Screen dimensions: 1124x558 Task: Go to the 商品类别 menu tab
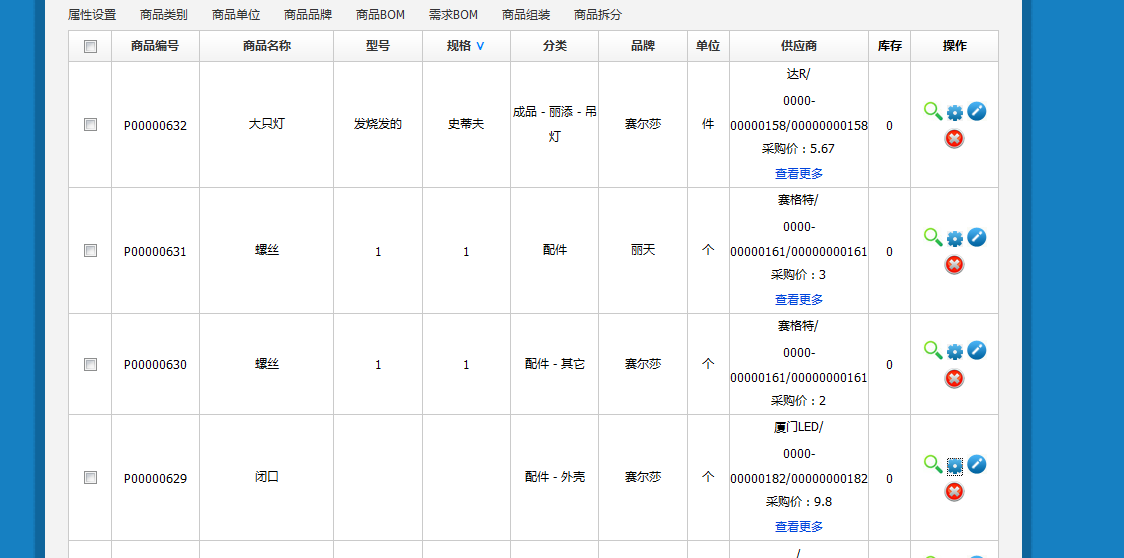click(x=164, y=15)
